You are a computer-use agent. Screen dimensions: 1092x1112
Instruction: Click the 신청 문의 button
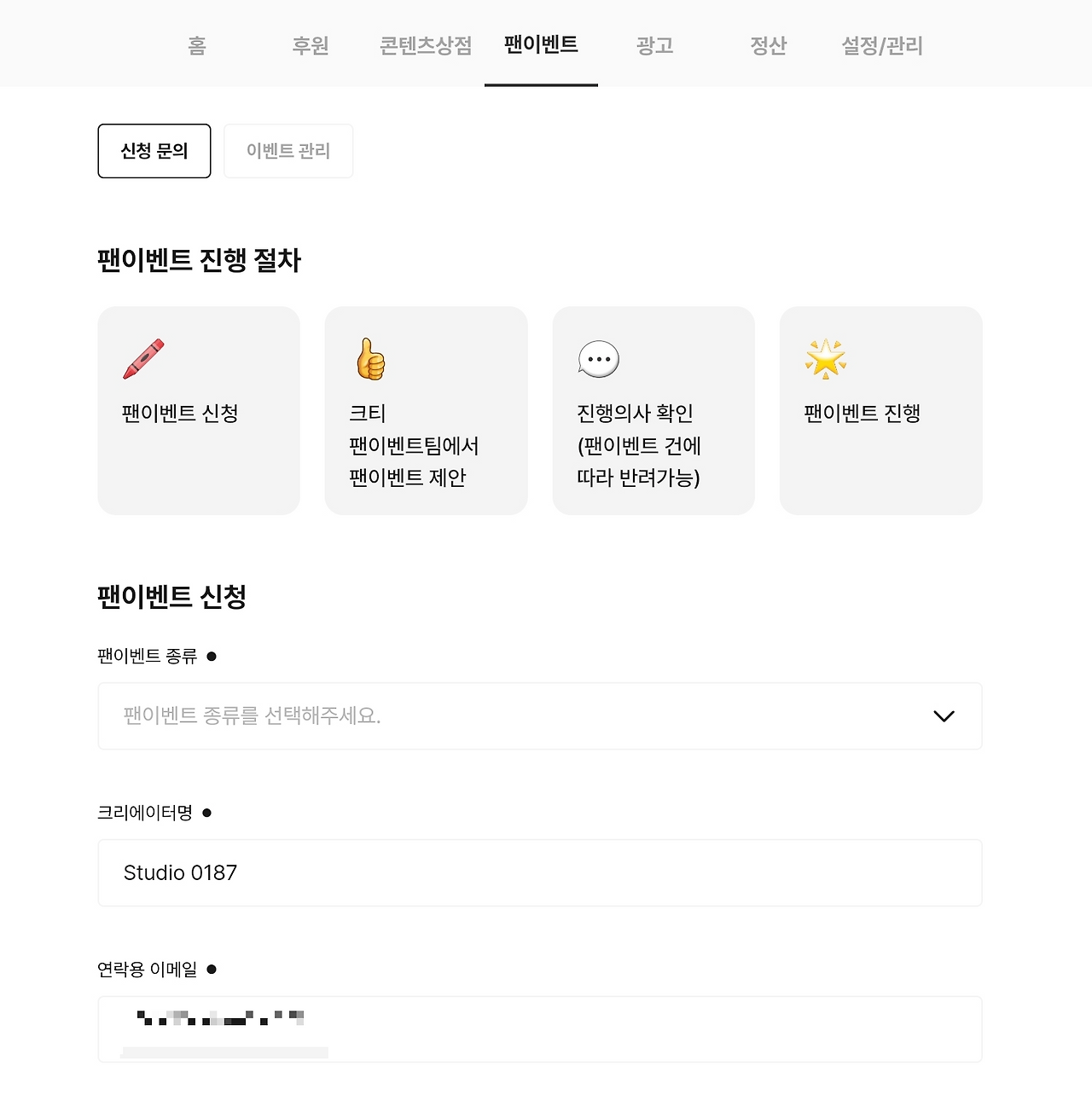[x=154, y=151]
